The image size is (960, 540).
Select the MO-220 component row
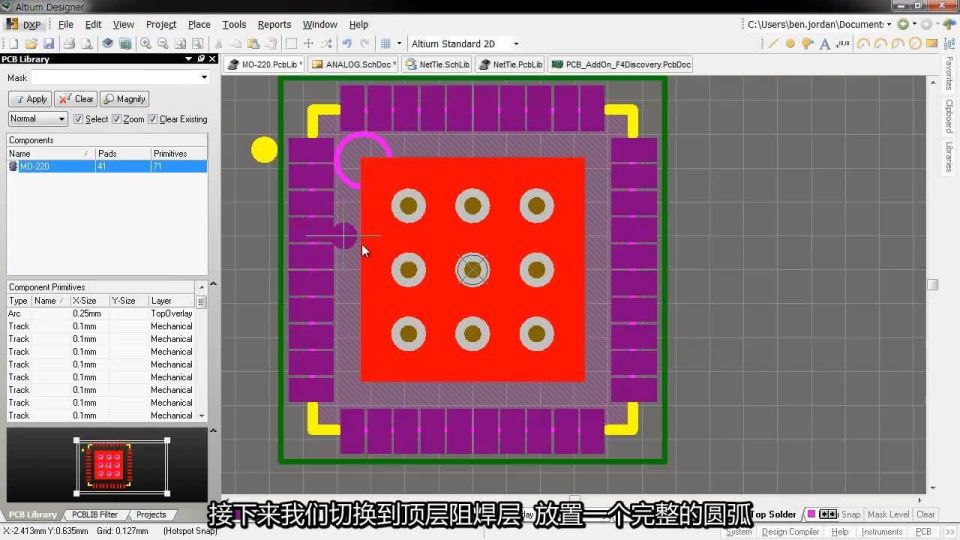click(107, 167)
